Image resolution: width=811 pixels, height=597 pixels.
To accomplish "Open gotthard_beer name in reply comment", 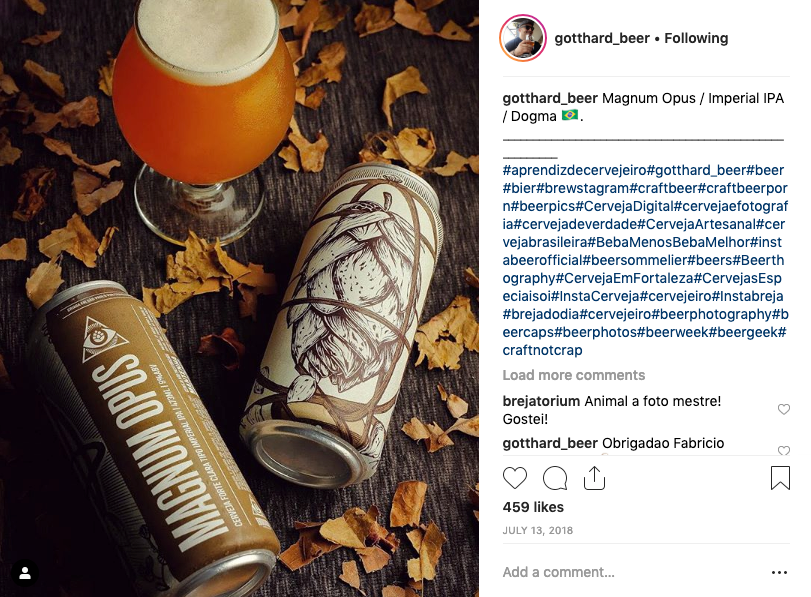I will [550, 443].
